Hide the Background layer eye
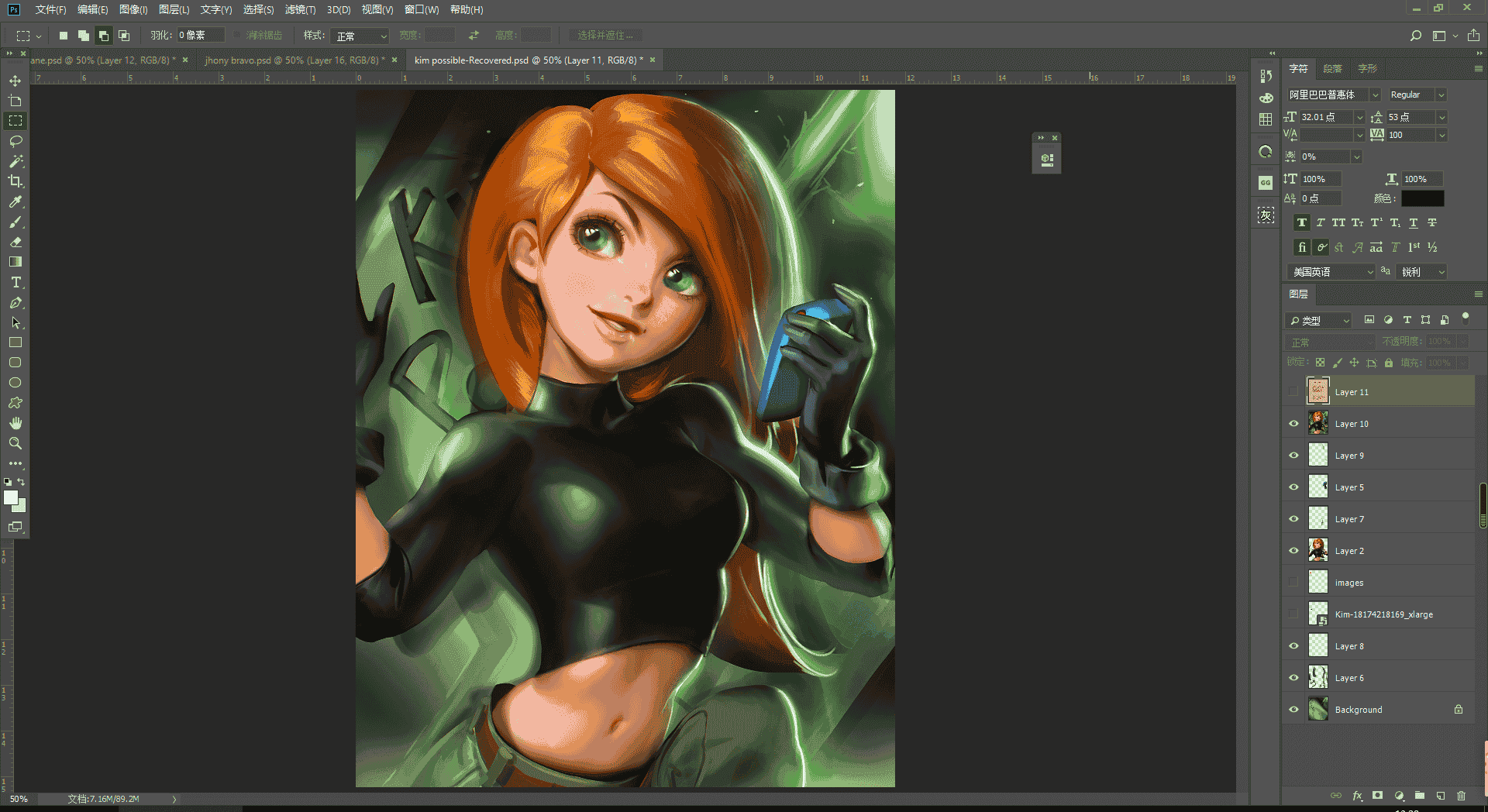 point(1293,710)
